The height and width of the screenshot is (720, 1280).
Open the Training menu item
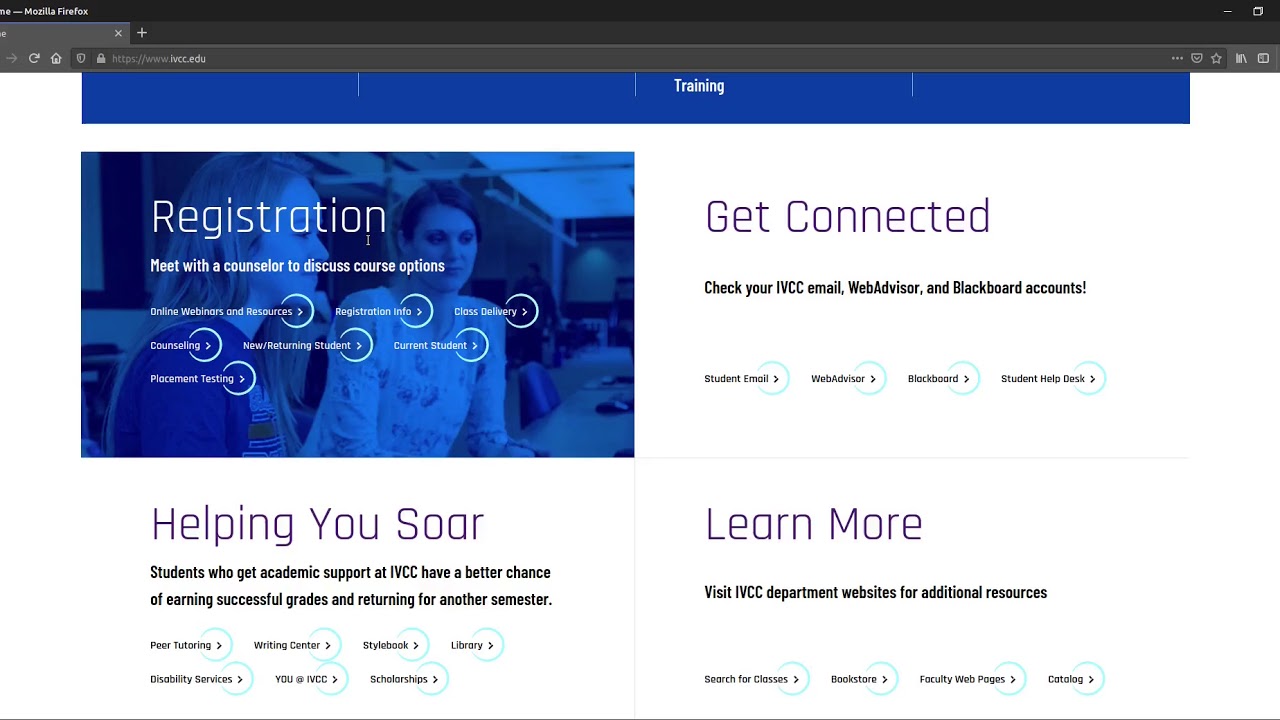699,86
